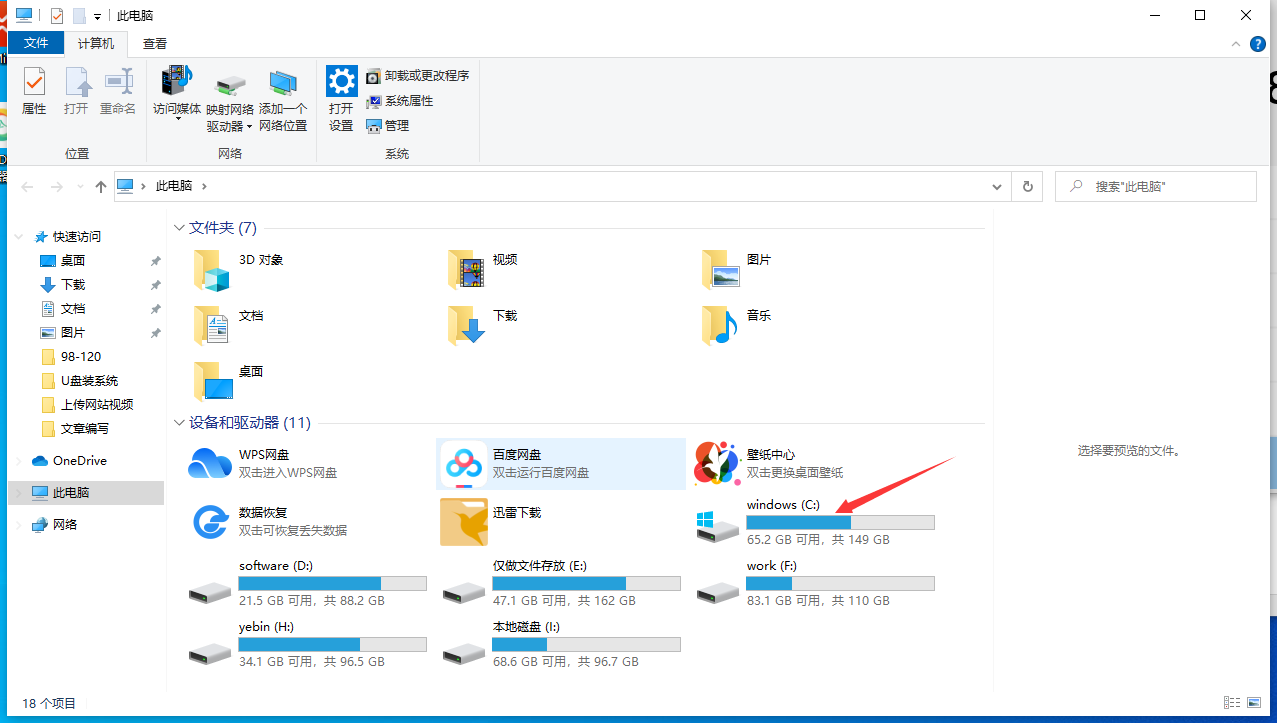Open the 文件 menu tab
The image size is (1277, 723).
36,44
